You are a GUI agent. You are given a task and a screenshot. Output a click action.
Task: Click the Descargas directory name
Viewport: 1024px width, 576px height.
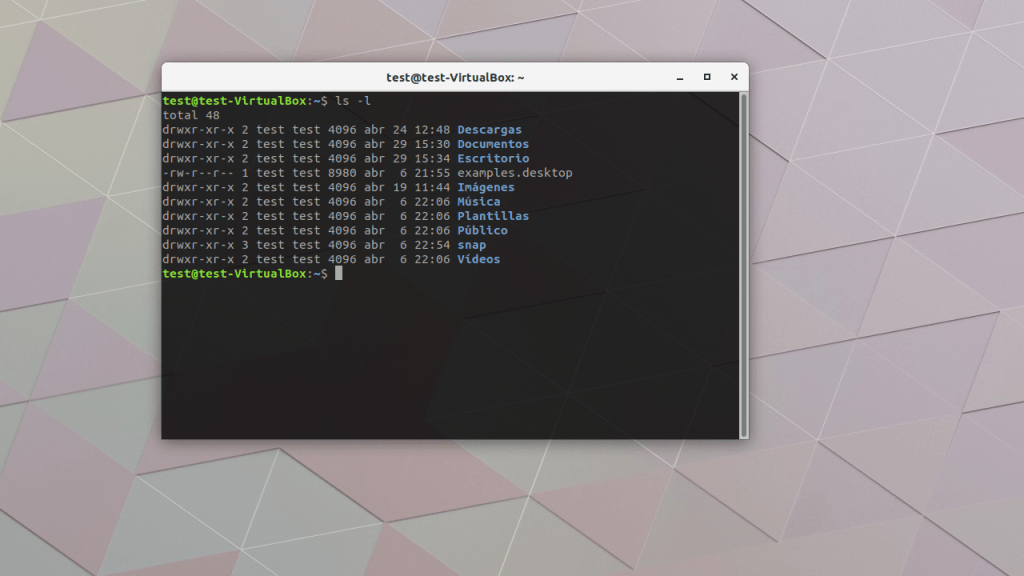(489, 129)
